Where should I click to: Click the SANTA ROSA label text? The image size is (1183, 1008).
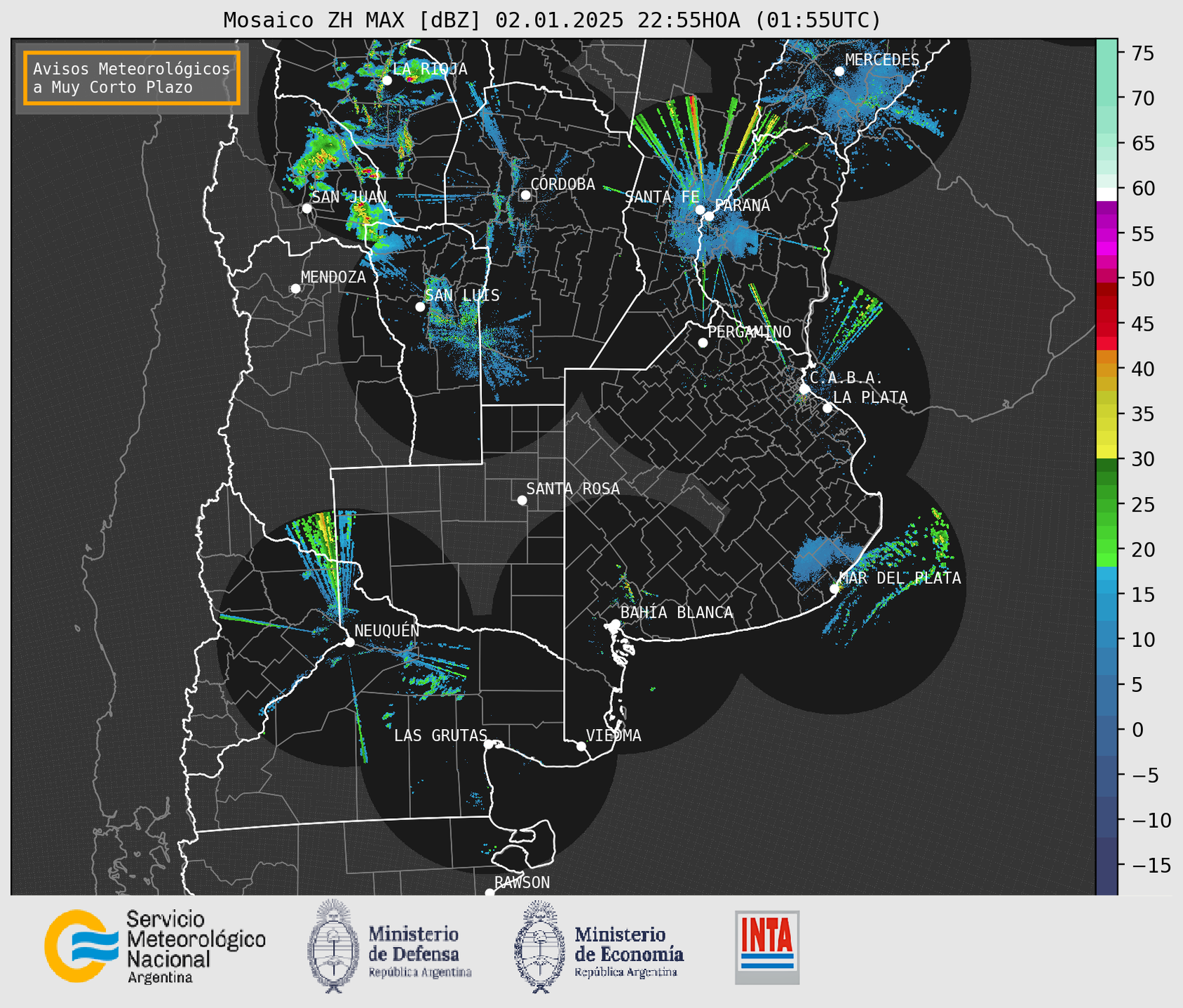[x=573, y=489]
